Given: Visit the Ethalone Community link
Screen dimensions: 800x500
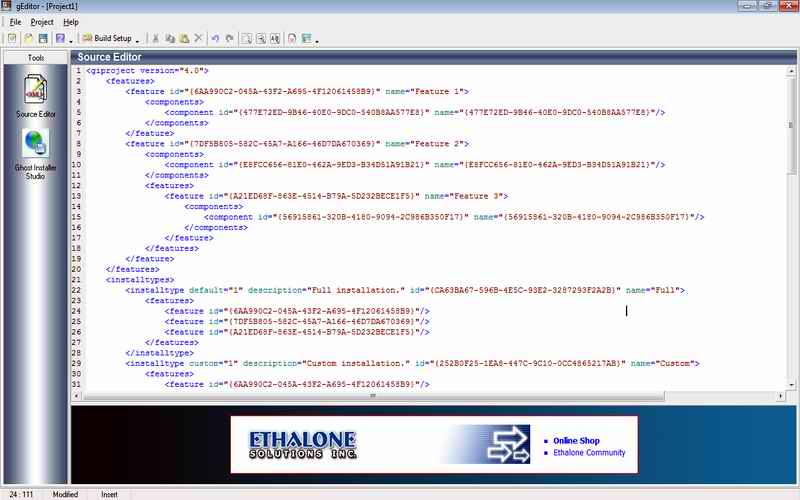Looking at the screenshot, I should (589, 453).
